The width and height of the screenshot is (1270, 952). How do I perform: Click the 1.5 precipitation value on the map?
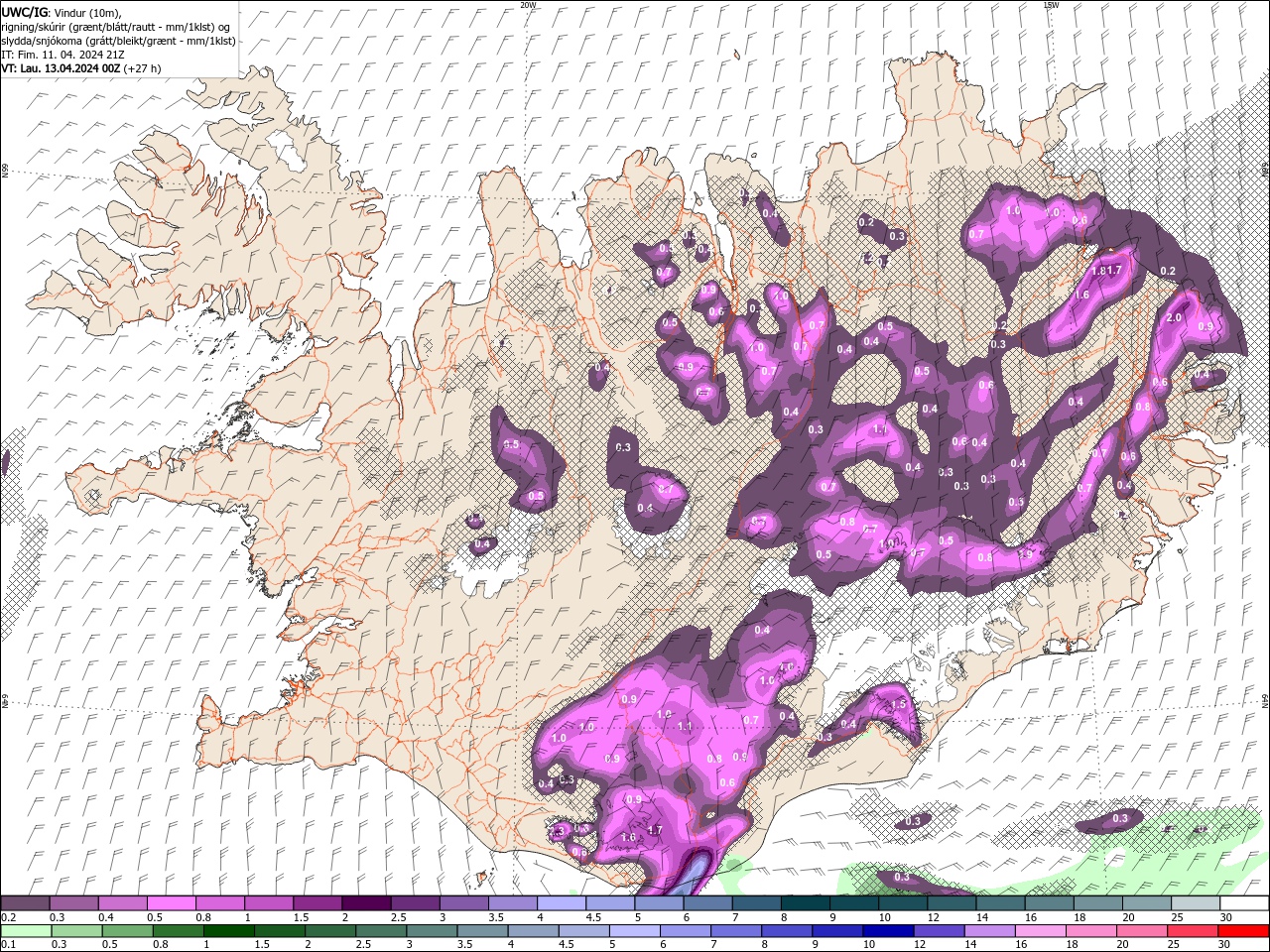[899, 703]
